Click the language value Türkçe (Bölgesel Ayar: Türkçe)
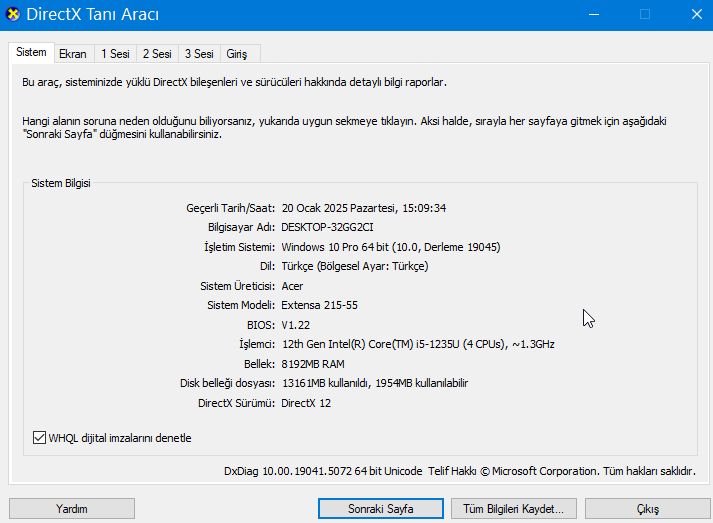Image resolution: width=713 pixels, height=523 pixels. coord(355,266)
